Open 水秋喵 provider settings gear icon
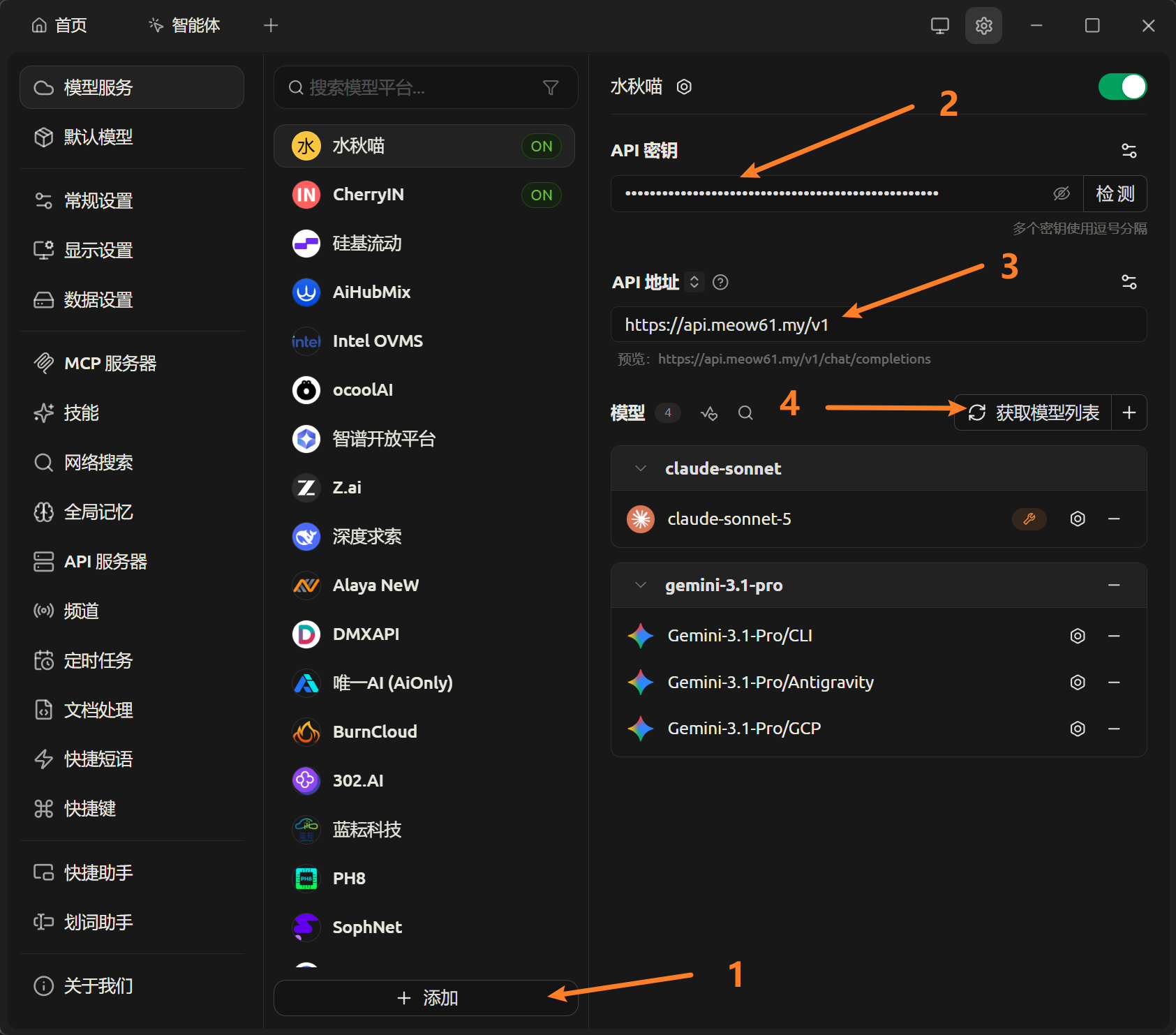This screenshot has height=1035, width=1176. tap(684, 87)
